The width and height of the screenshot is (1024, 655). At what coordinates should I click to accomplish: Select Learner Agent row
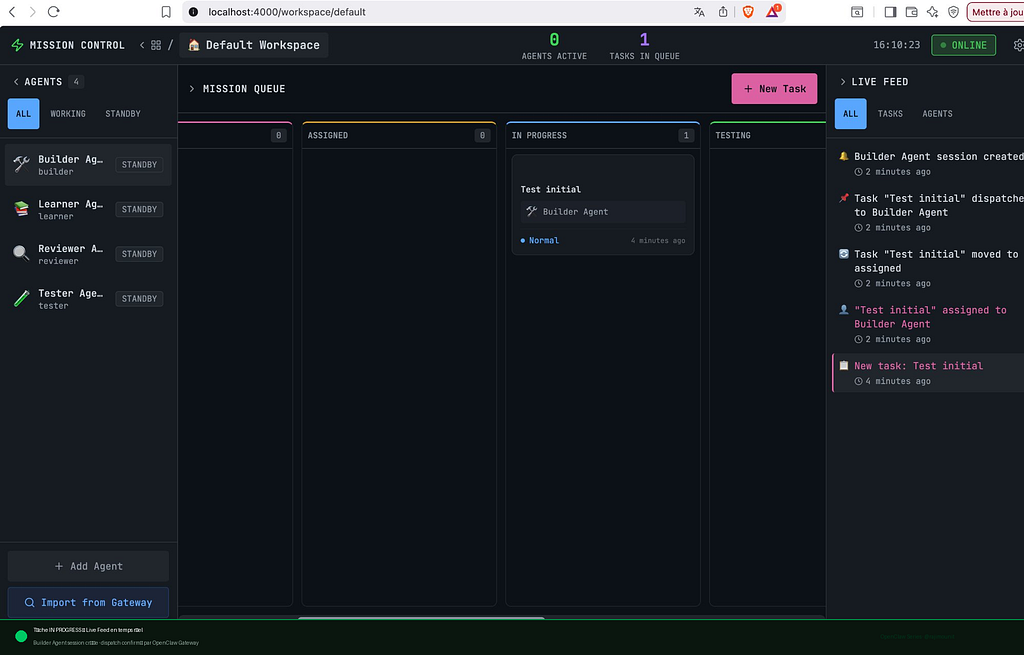(x=88, y=209)
